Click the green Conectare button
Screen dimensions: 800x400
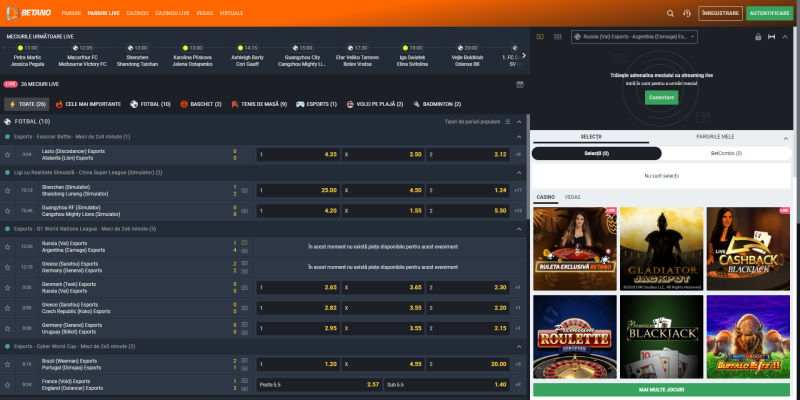661,97
